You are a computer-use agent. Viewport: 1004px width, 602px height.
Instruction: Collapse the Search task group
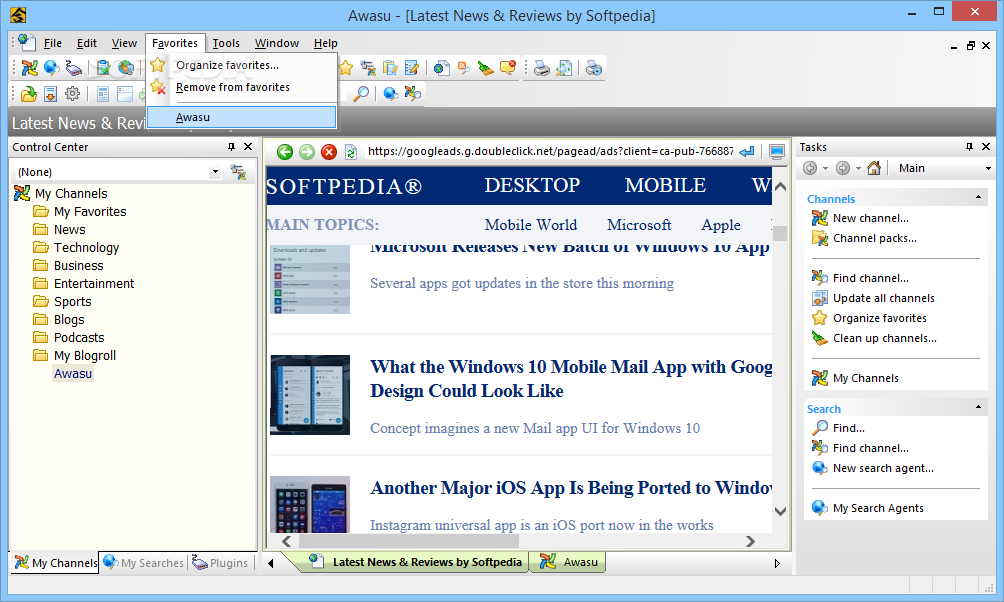(x=978, y=407)
